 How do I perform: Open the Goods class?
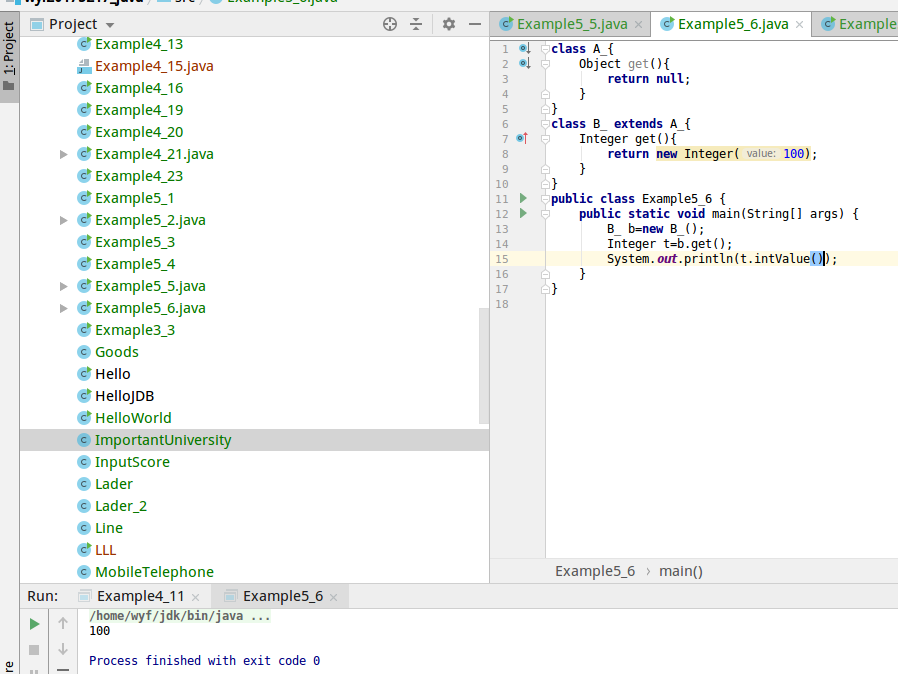(116, 352)
